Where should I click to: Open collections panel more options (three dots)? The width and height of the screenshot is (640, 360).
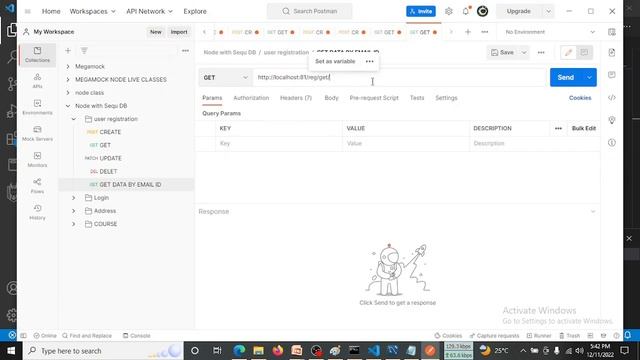point(185,51)
